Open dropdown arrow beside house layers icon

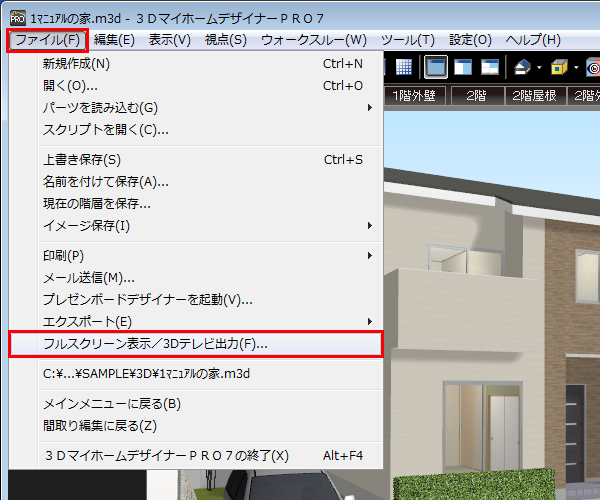(x=539, y=68)
